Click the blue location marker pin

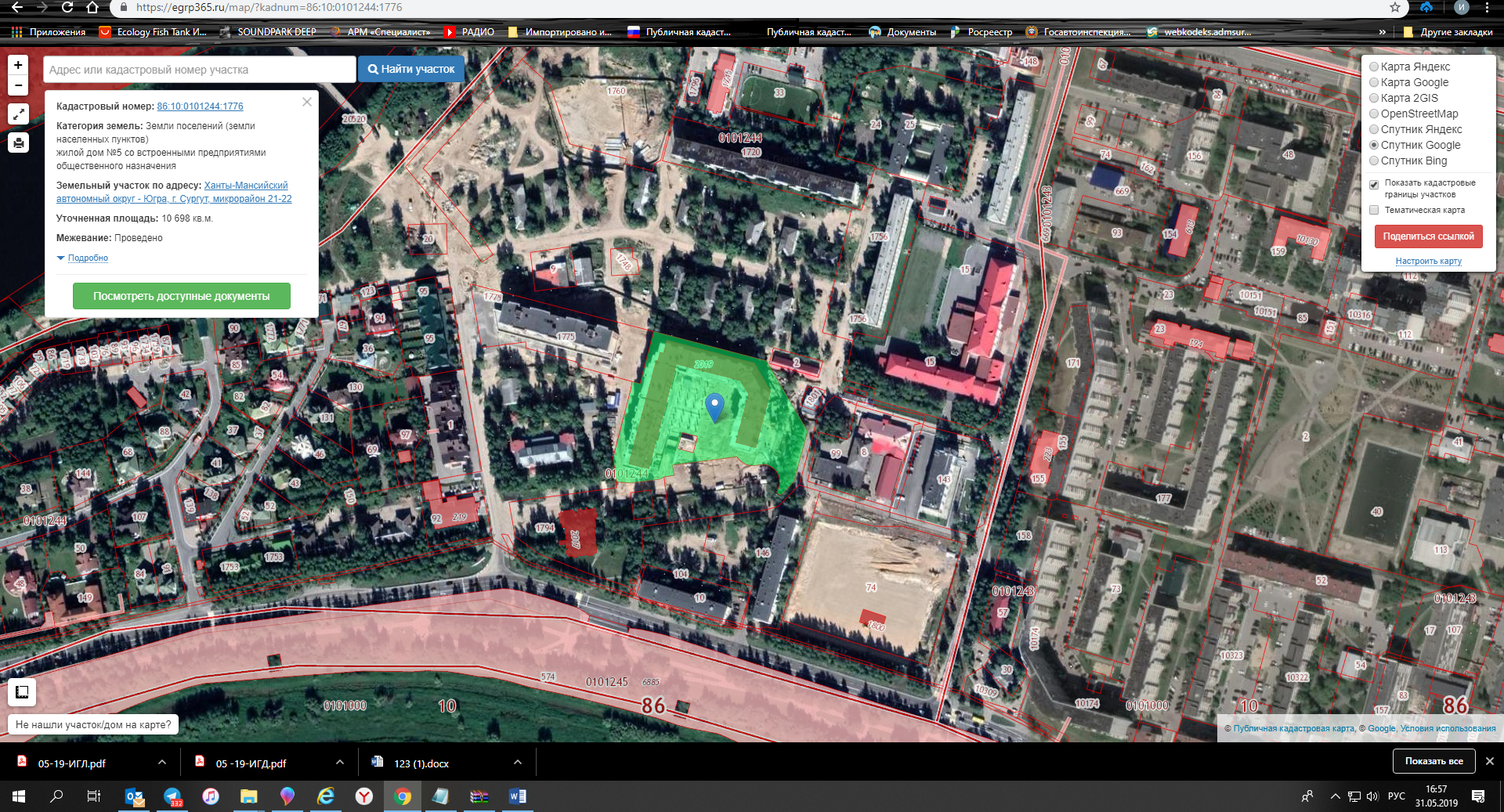coord(714,406)
